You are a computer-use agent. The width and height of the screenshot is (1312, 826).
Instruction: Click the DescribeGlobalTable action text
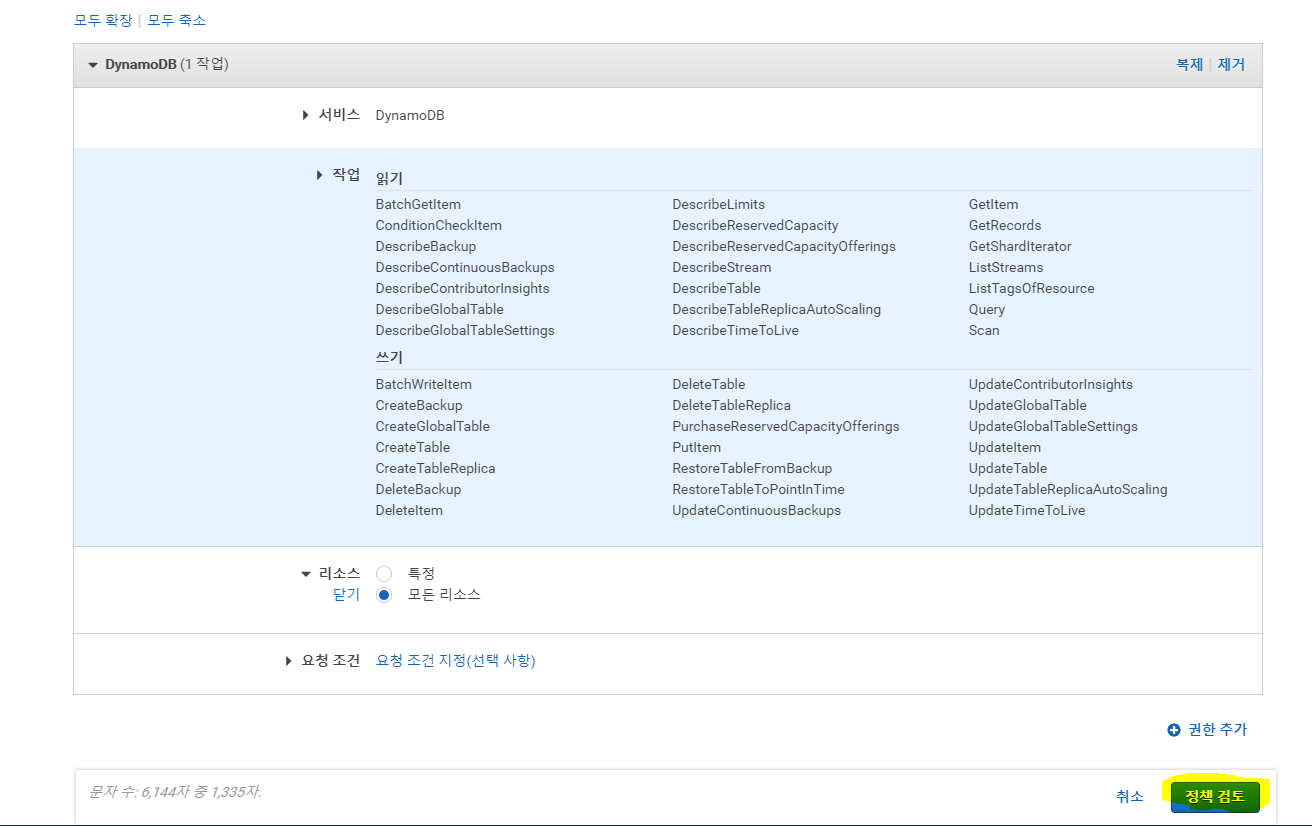[440, 309]
